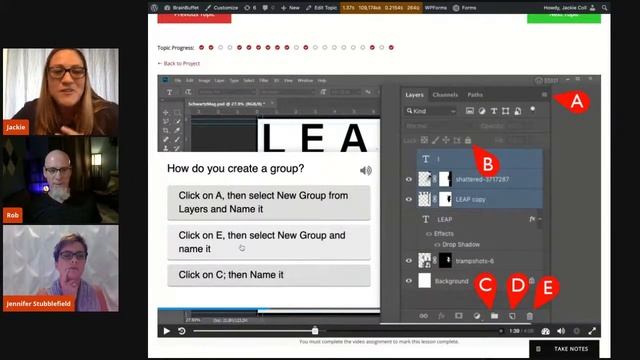
Task: Toggle lock transparent pixels
Action: [x=424, y=140]
